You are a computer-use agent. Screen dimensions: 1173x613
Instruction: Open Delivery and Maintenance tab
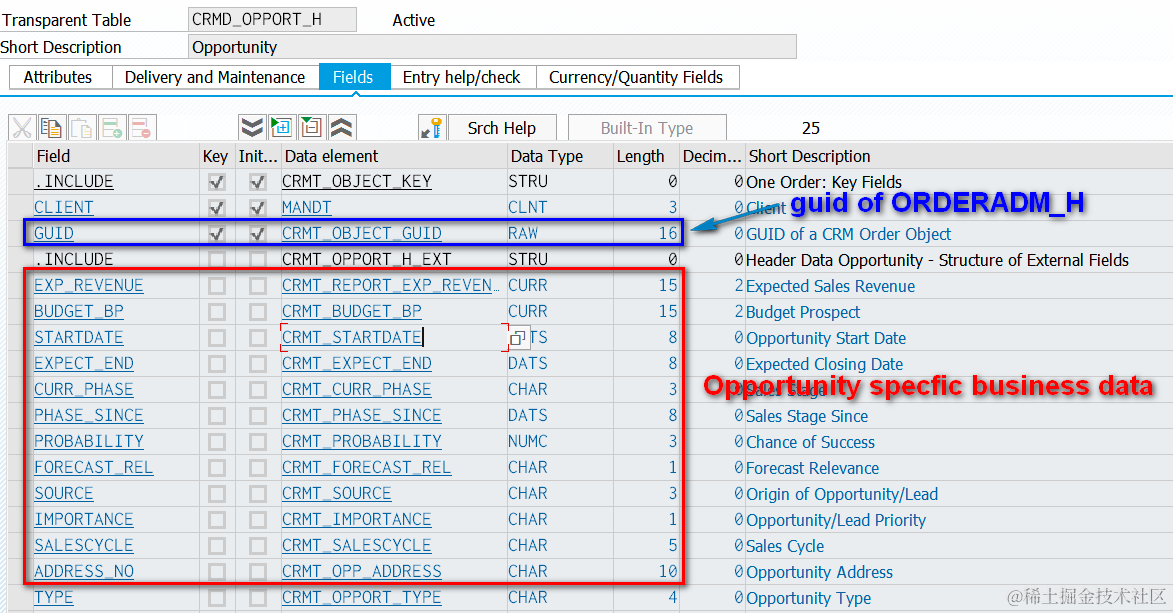point(215,77)
